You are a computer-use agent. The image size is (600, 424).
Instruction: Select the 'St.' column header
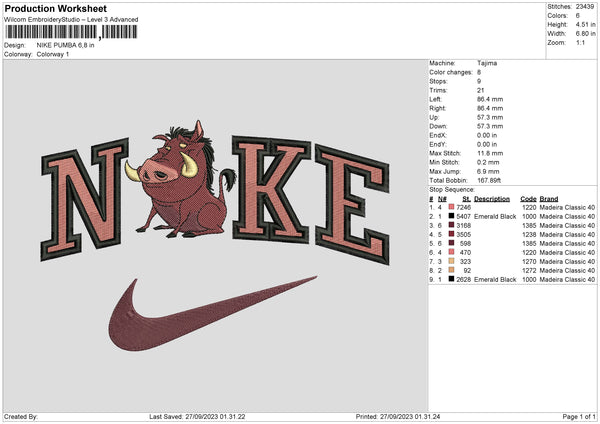pos(466,199)
